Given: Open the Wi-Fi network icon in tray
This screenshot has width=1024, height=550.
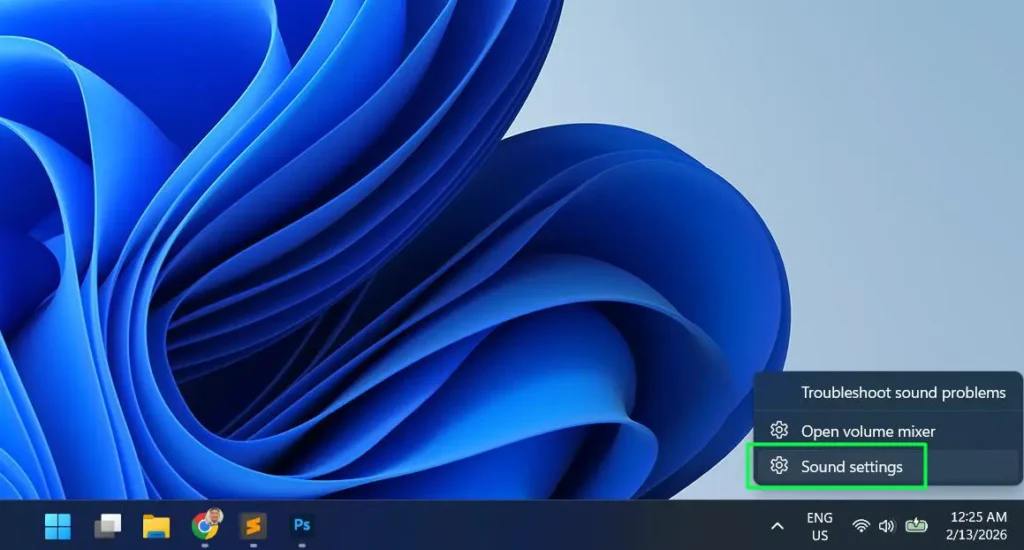Looking at the screenshot, I should pyautogui.click(x=861, y=526).
